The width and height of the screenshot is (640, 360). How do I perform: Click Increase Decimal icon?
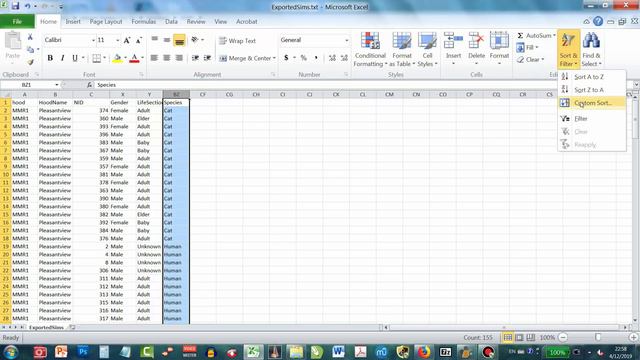pos(332,58)
